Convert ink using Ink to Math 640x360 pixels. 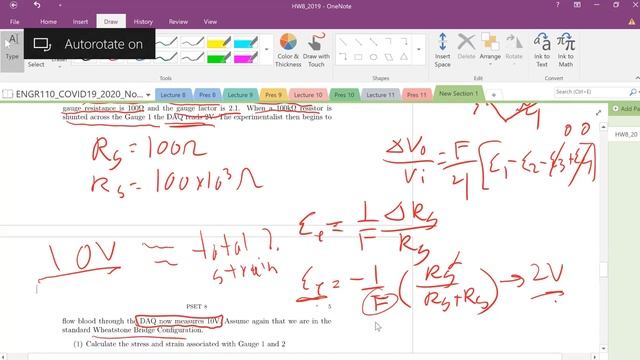point(566,50)
